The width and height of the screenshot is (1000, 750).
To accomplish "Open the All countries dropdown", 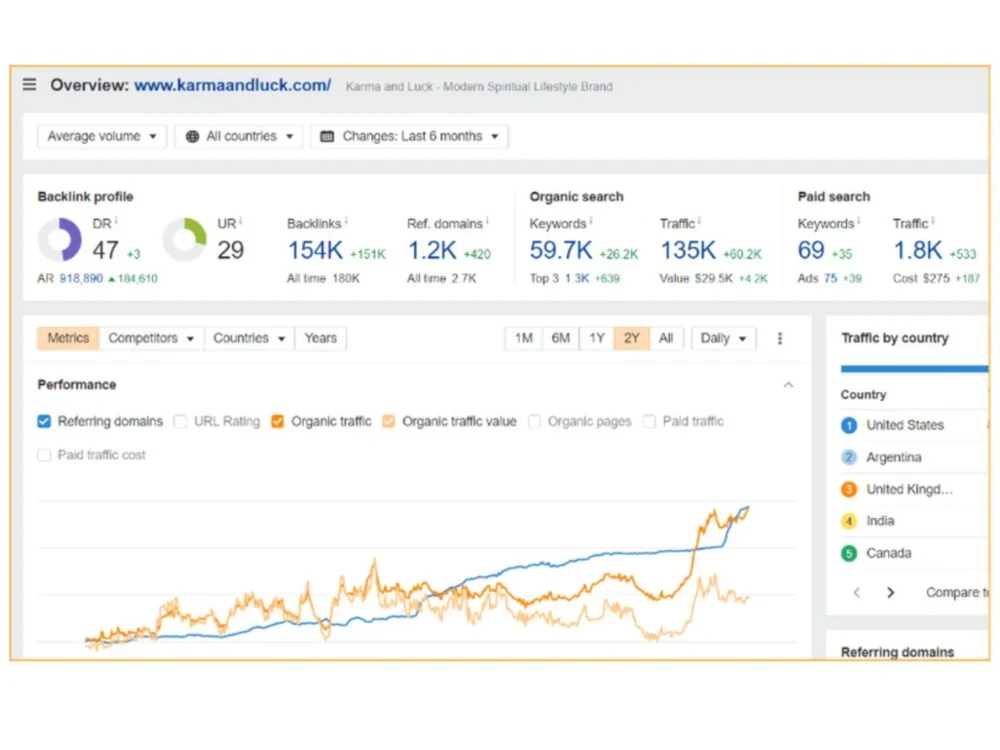I will (x=239, y=136).
